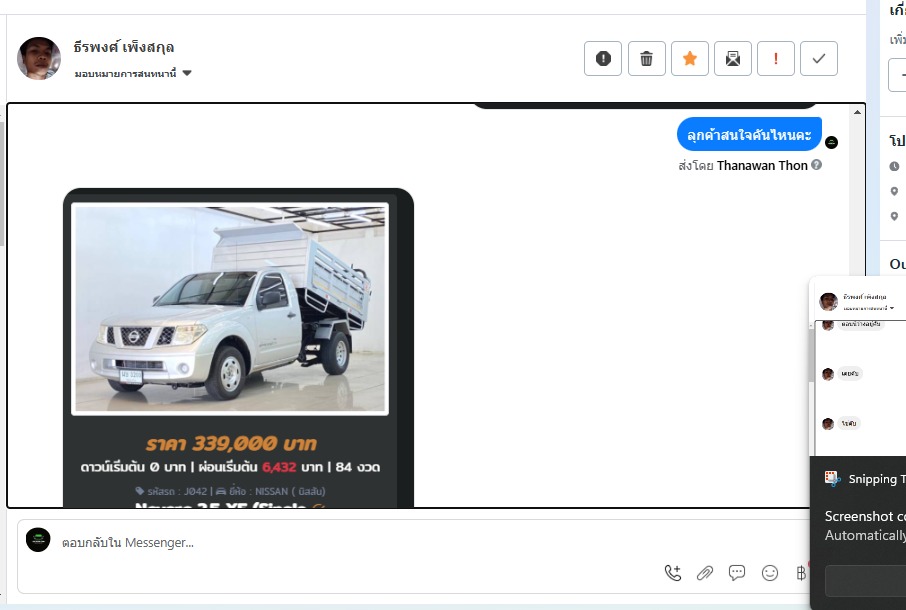
Task: Click the baht payment request icon
Action: coord(801,572)
